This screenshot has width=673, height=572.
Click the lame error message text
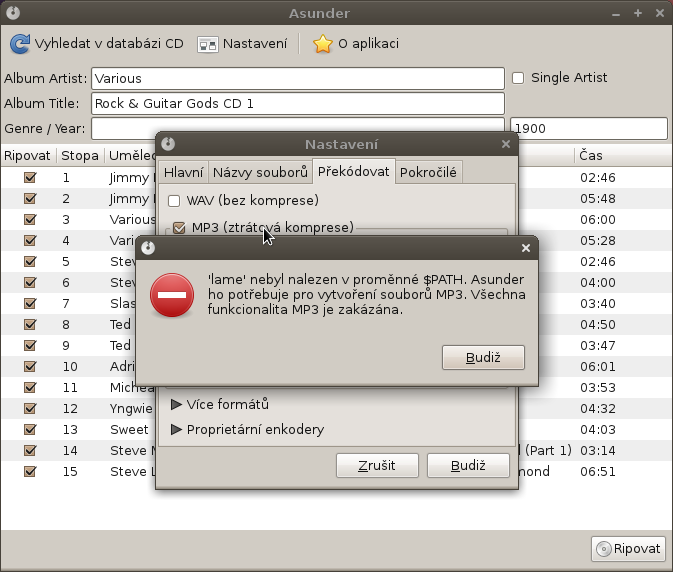pyautogui.click(x=367, y=294)
